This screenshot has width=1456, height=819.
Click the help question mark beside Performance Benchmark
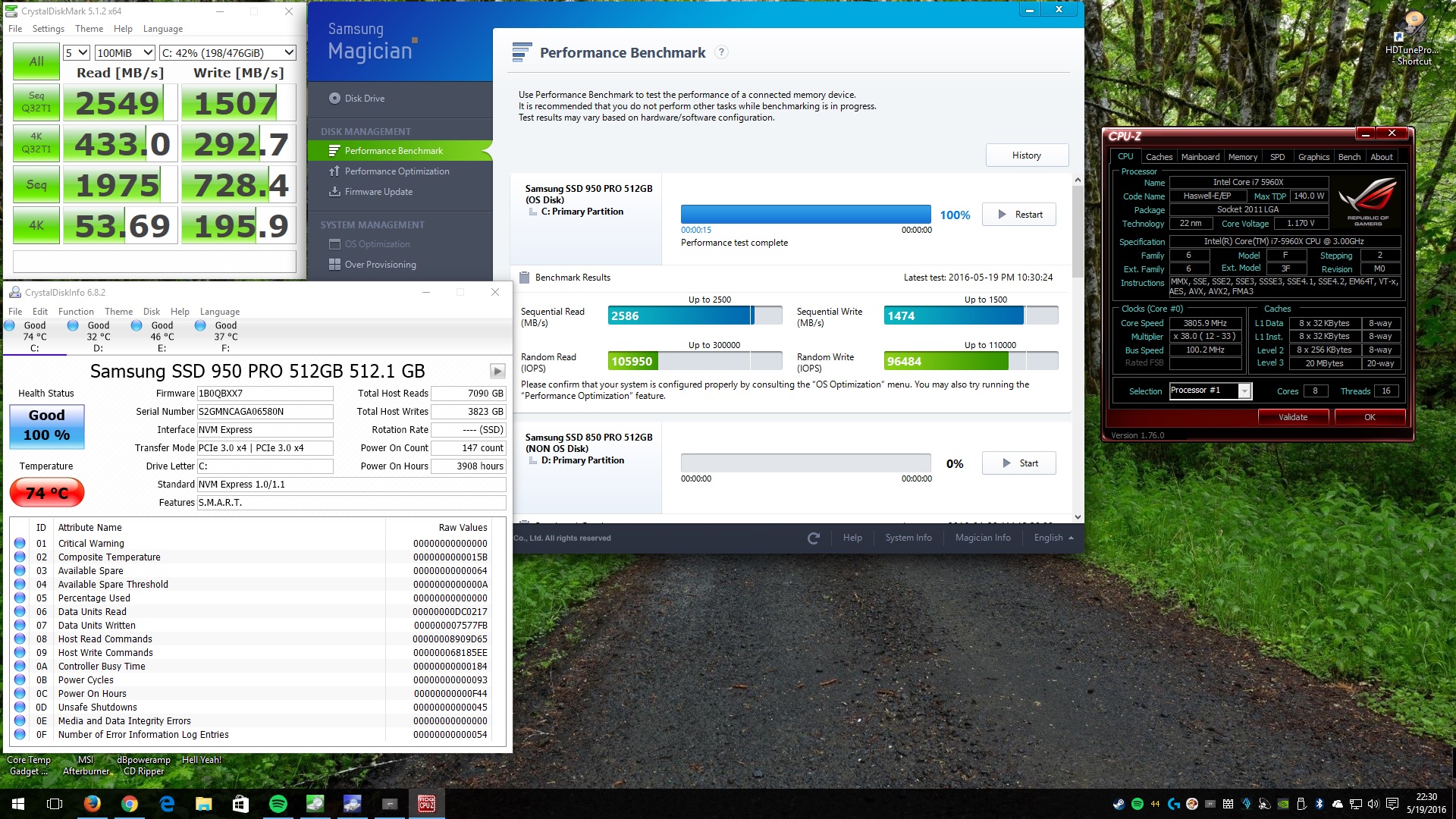coord(722,52)
